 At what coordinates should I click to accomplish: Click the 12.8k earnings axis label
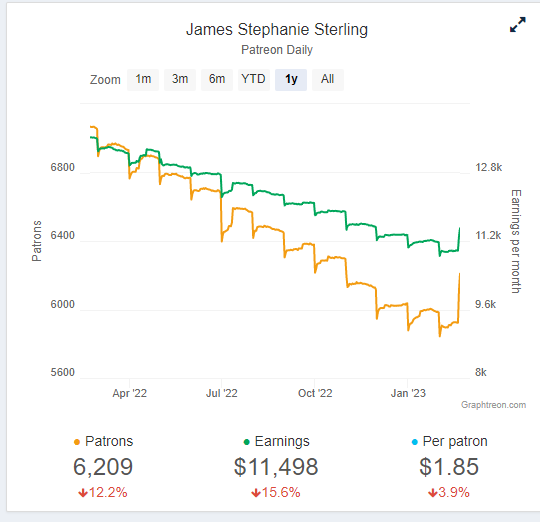[x=489, y=168]
